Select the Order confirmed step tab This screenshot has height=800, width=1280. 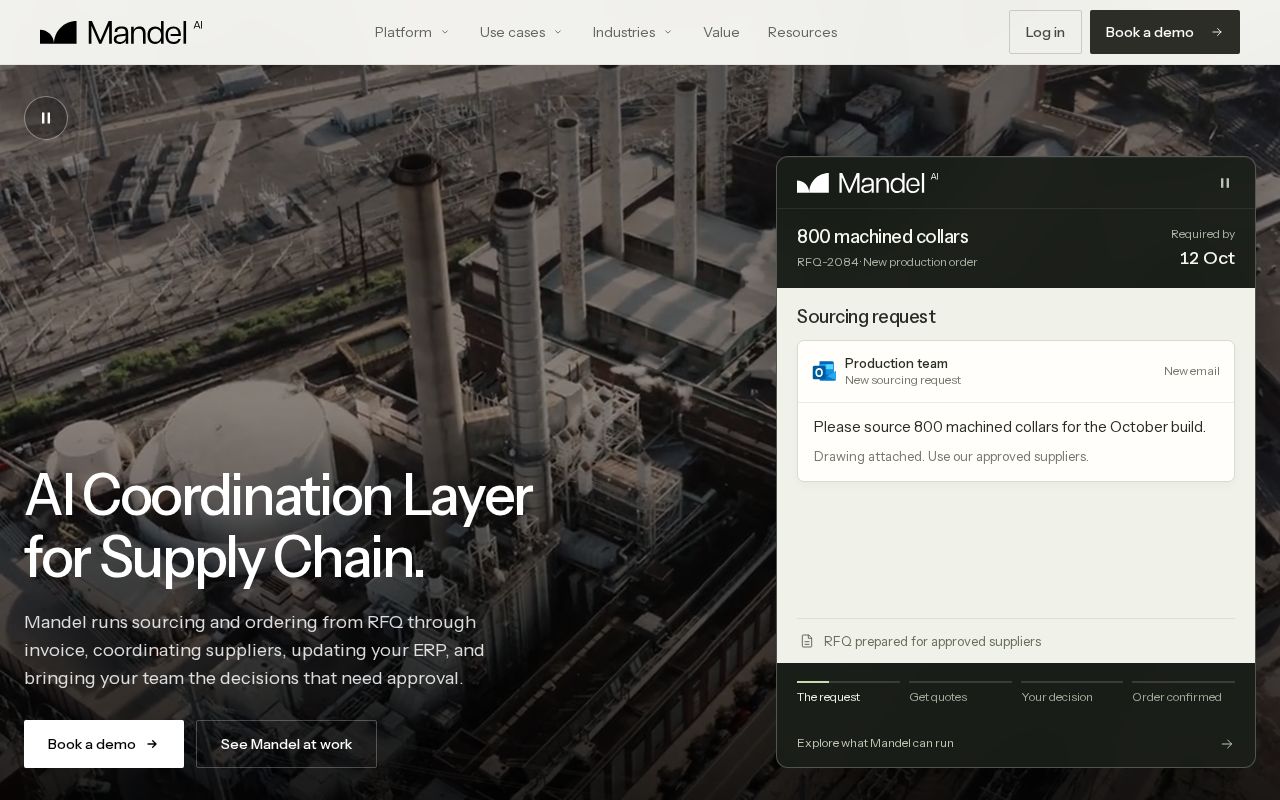(x=1183, y=692)
